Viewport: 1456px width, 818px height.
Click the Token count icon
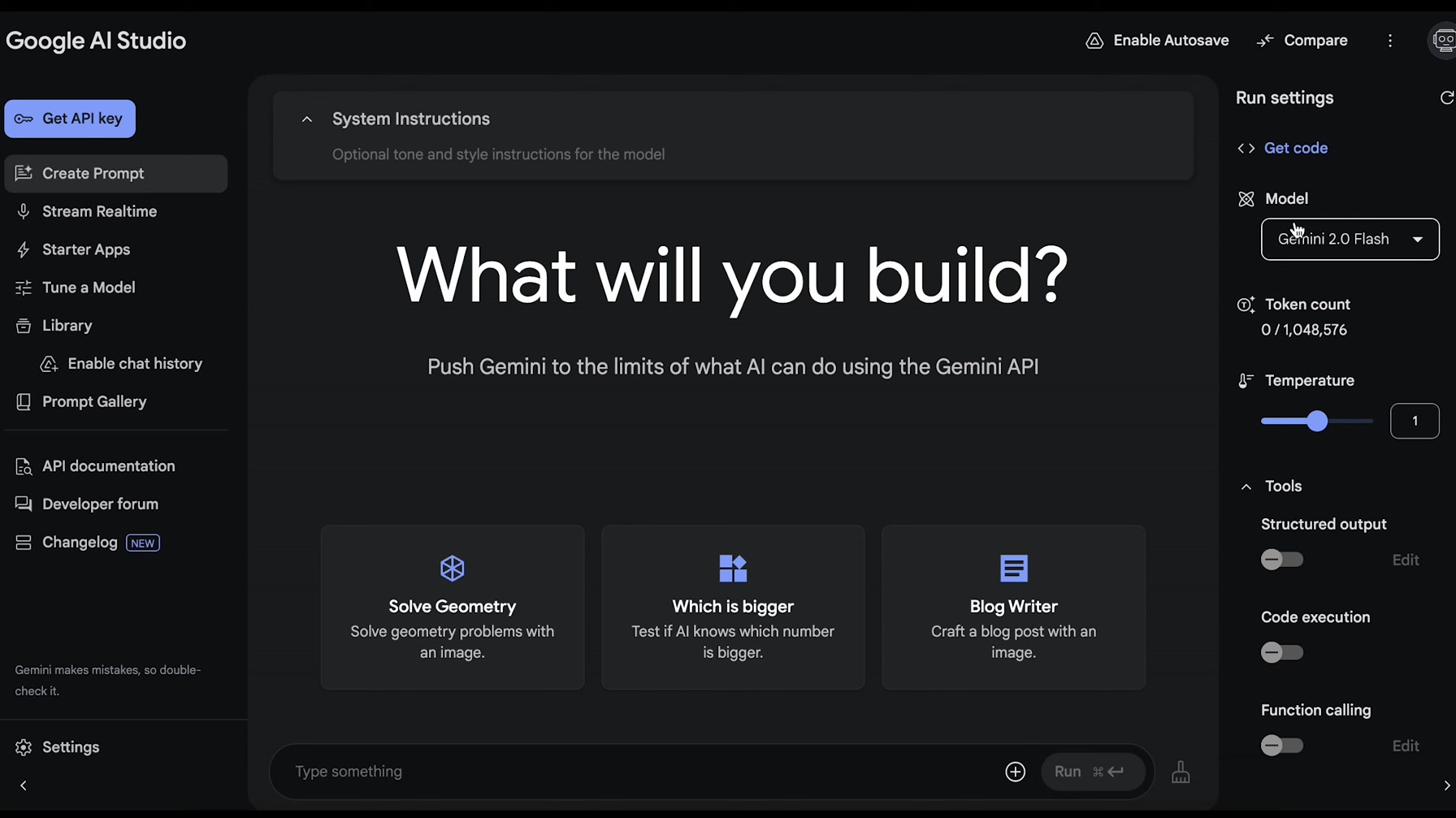click(1246, 305)
